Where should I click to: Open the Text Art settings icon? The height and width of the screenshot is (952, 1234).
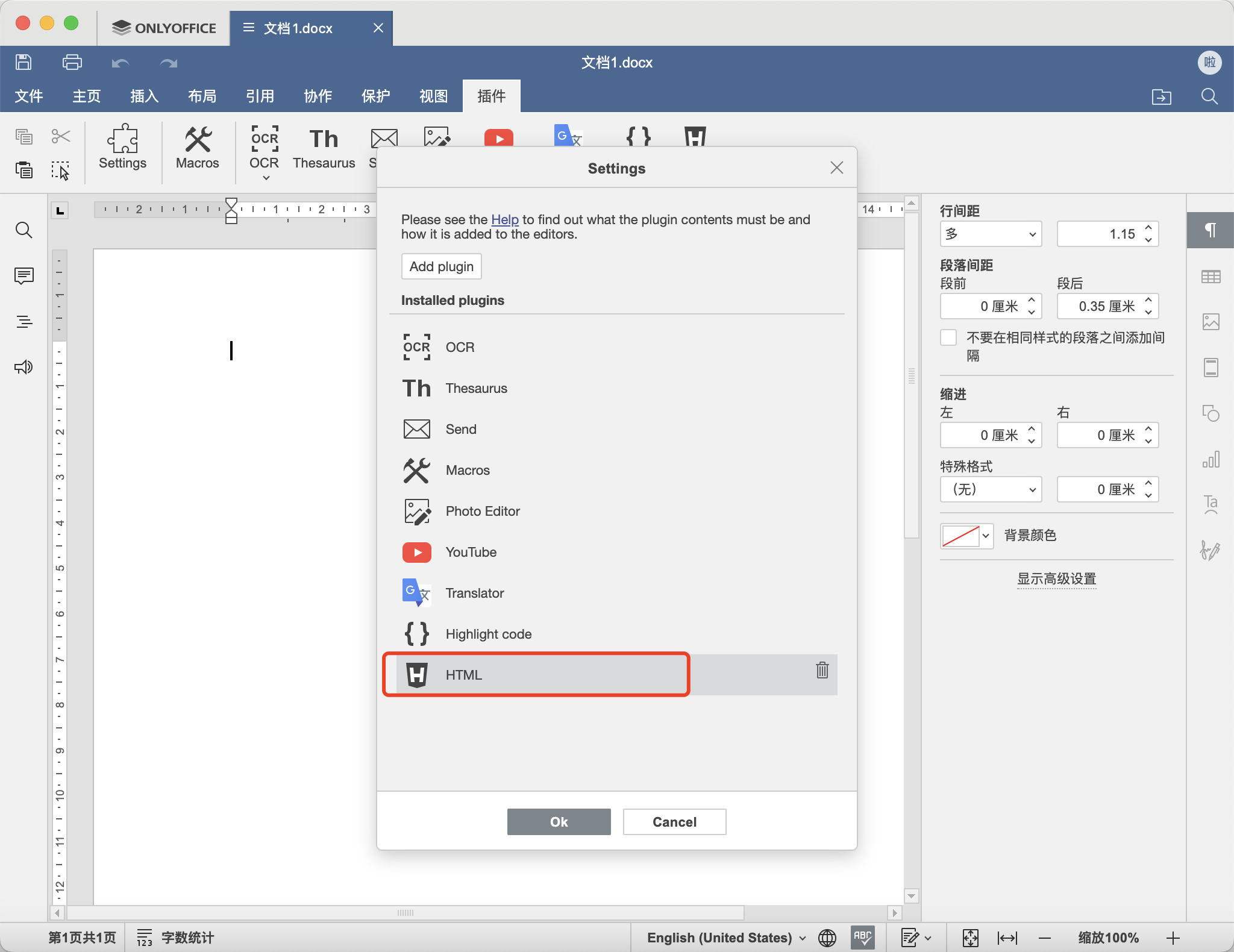click(x=1211, y=505)
